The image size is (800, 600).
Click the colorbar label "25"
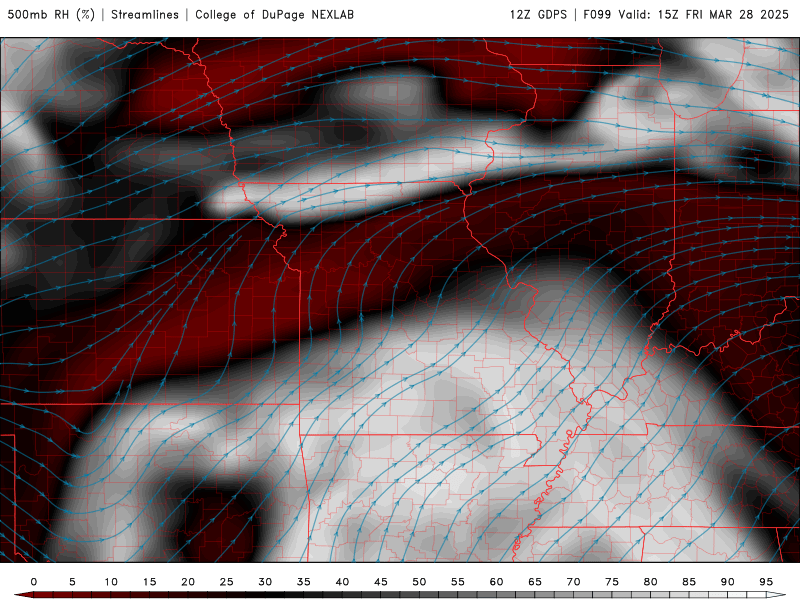pyautogui.click(x=227, y=582)
